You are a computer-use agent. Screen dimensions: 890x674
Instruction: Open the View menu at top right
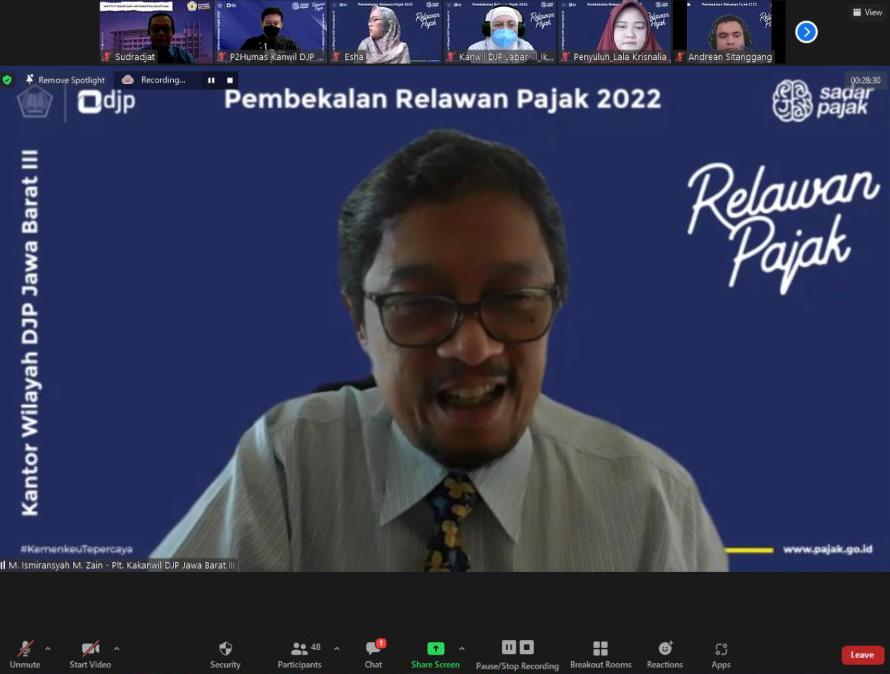866,12
